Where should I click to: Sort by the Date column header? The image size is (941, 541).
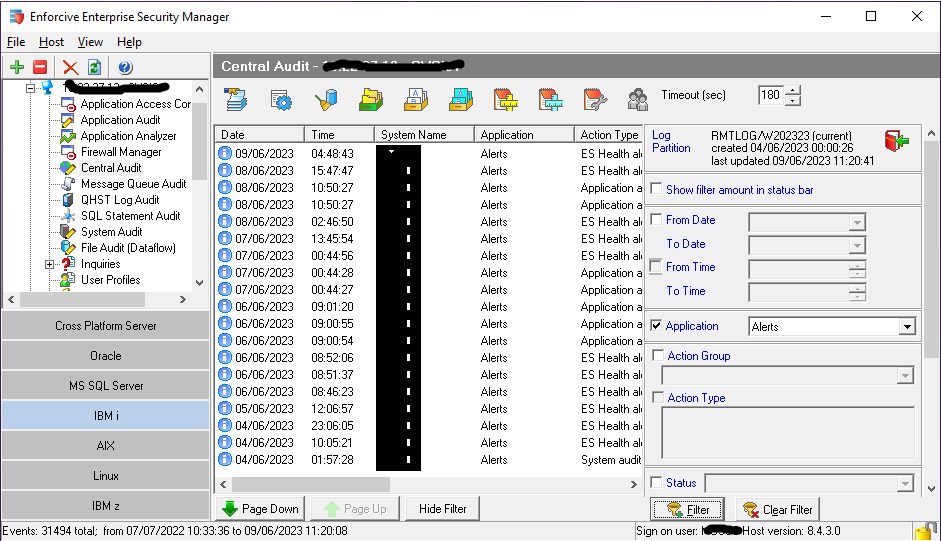tap(259, 134)
